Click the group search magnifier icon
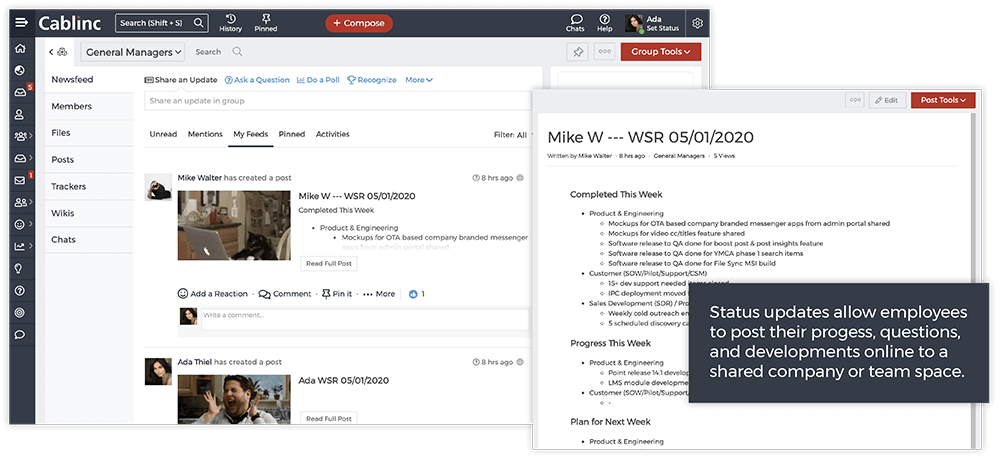 pos(237,52)
